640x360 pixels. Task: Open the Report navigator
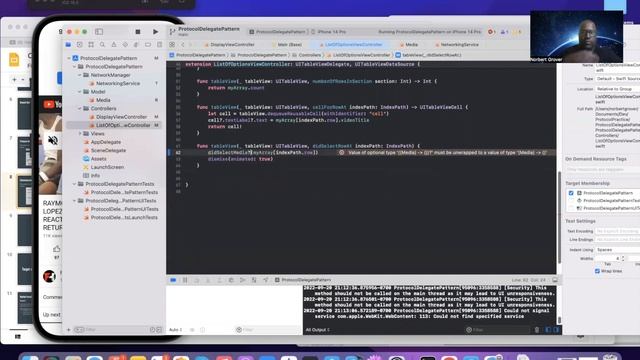pos(159,44)
